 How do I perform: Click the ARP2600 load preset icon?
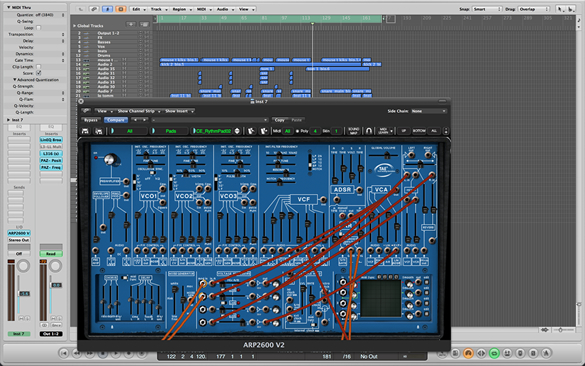click(85, 131)
